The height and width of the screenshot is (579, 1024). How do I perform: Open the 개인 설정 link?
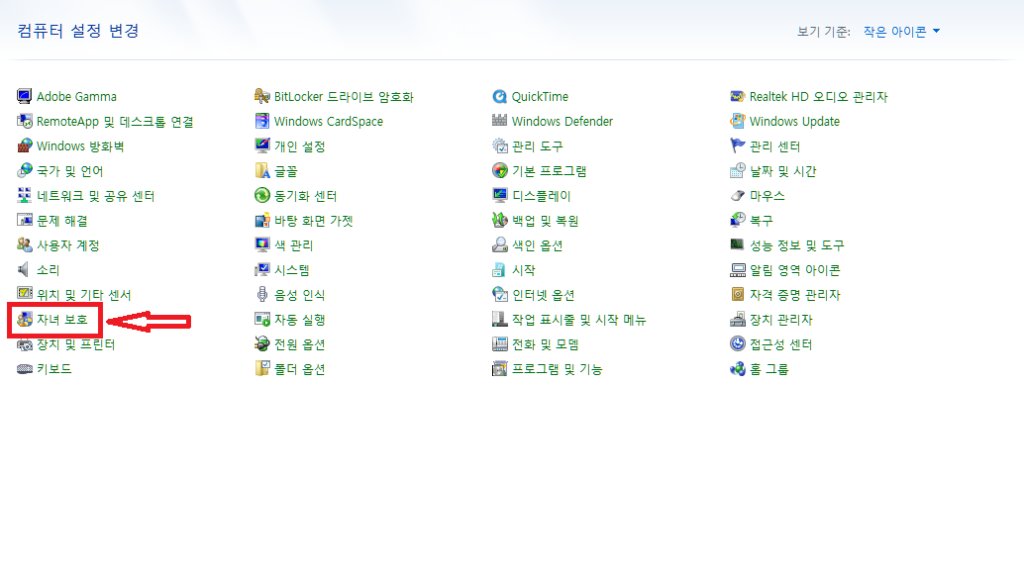click(299, 146)
